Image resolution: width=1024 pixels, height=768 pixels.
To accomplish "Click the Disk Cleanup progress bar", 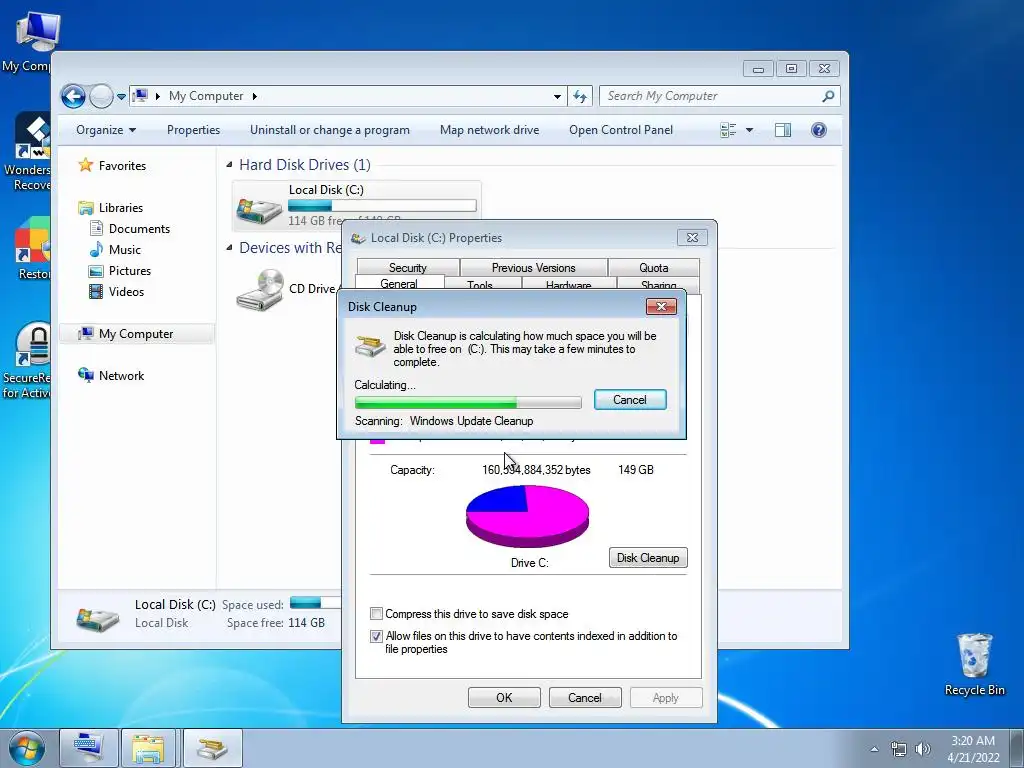I will [x=468, y=402].
